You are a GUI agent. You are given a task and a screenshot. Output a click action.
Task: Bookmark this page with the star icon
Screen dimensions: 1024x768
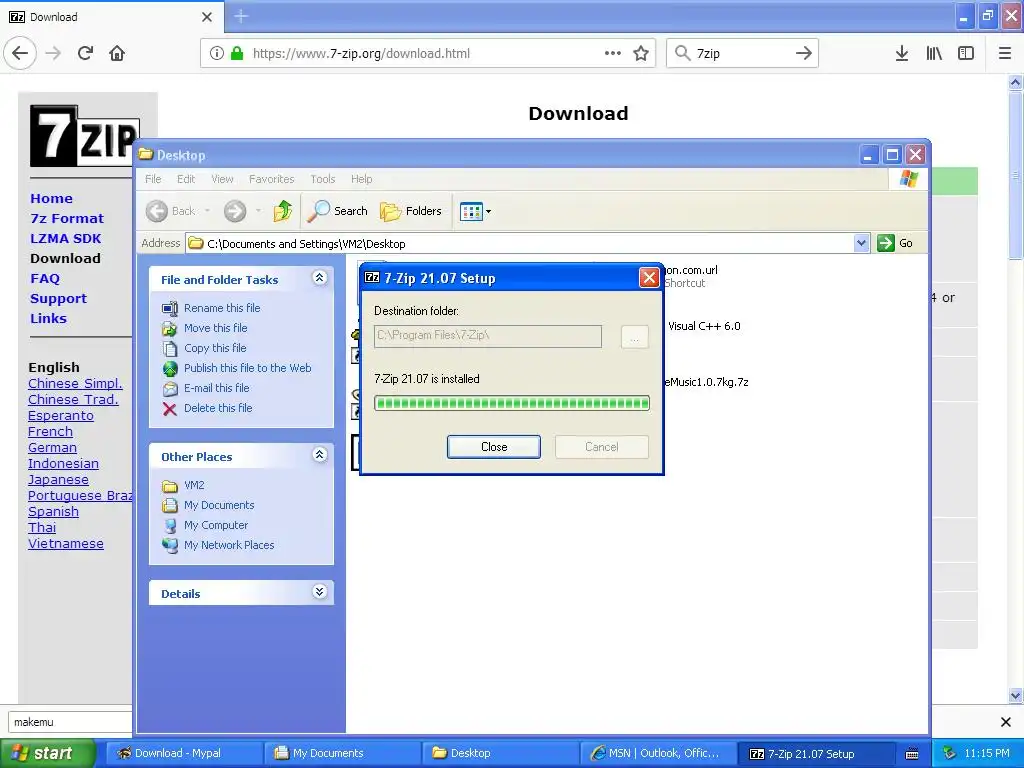(641, 53)
